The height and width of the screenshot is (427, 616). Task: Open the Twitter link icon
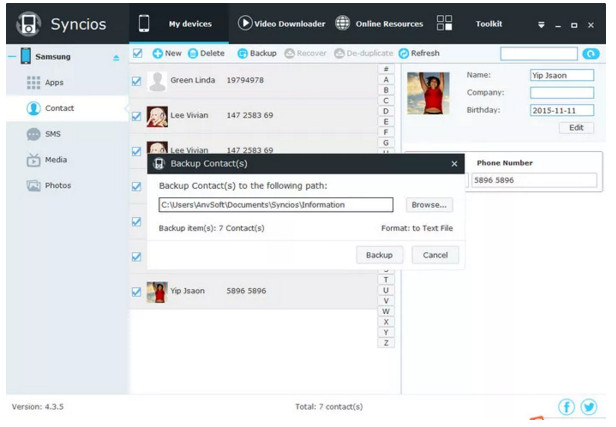[x=589, y=407]
